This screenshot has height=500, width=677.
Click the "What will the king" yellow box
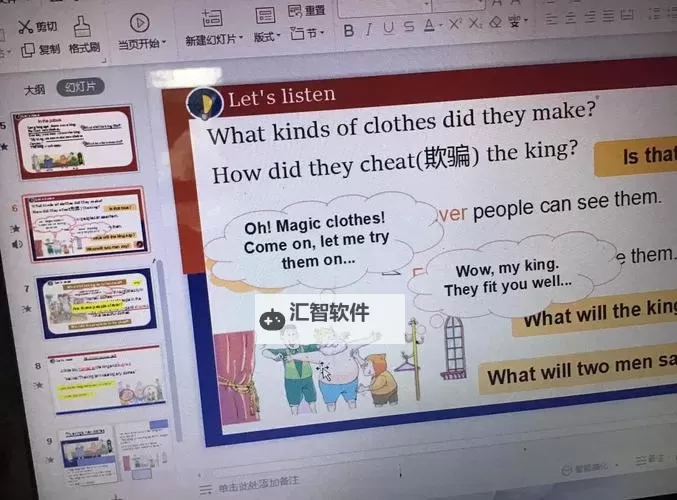pyautogui.click(x=595, y=315)
